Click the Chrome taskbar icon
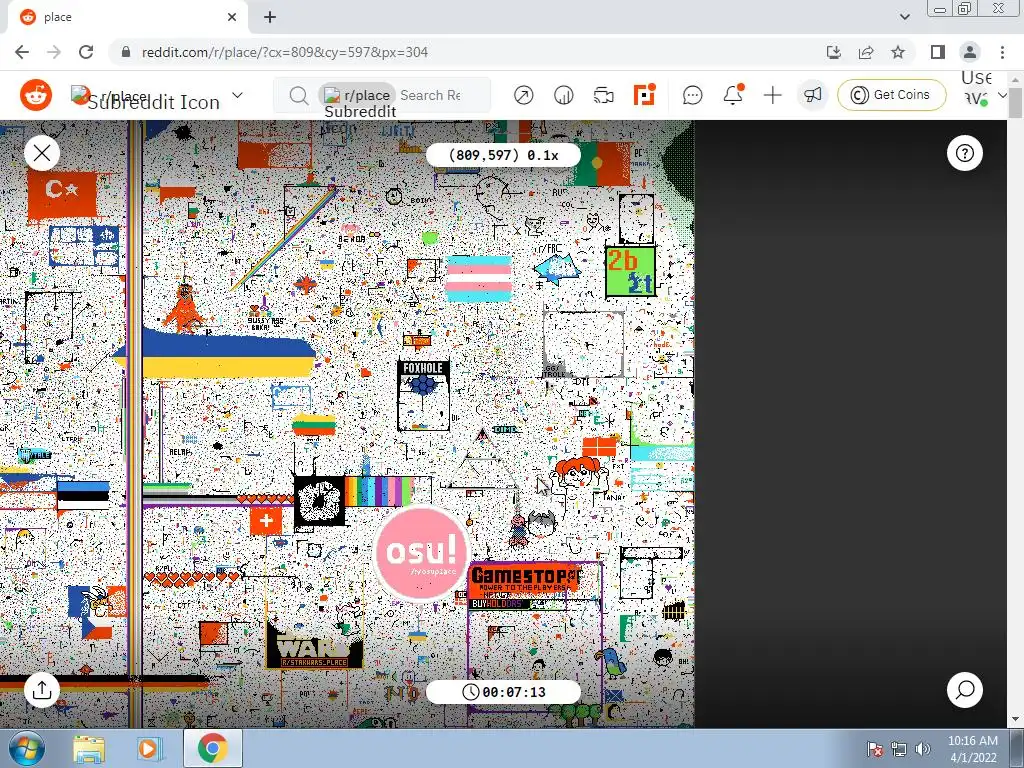 click(213, 748)
